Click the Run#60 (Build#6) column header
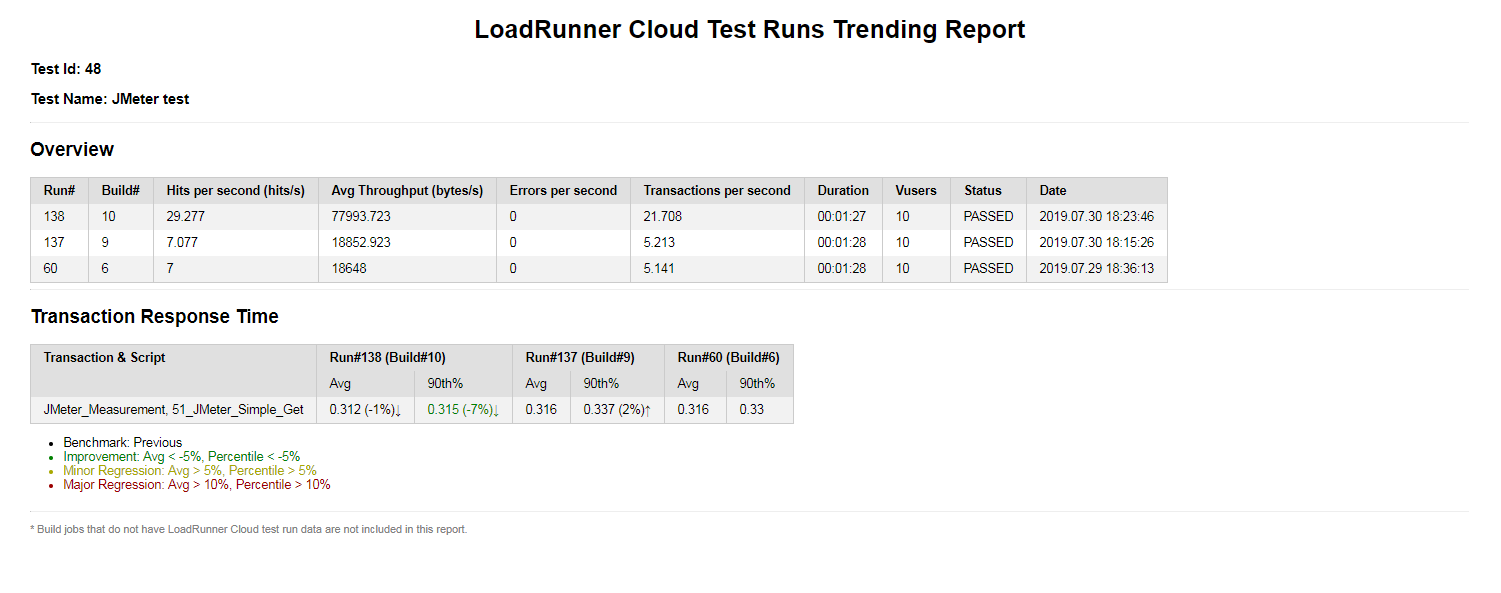This screenshot has height=593, width=1501. (728, 357)
